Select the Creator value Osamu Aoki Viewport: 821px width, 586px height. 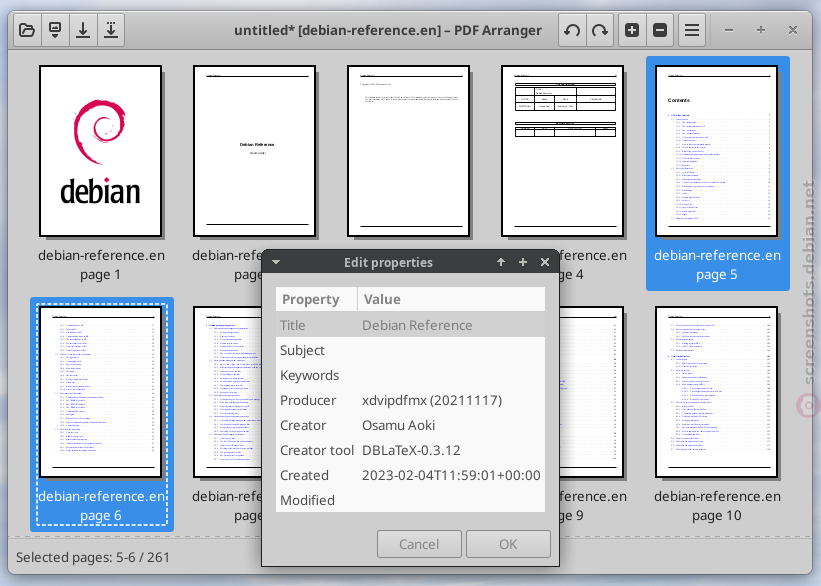tap(398, 425)
